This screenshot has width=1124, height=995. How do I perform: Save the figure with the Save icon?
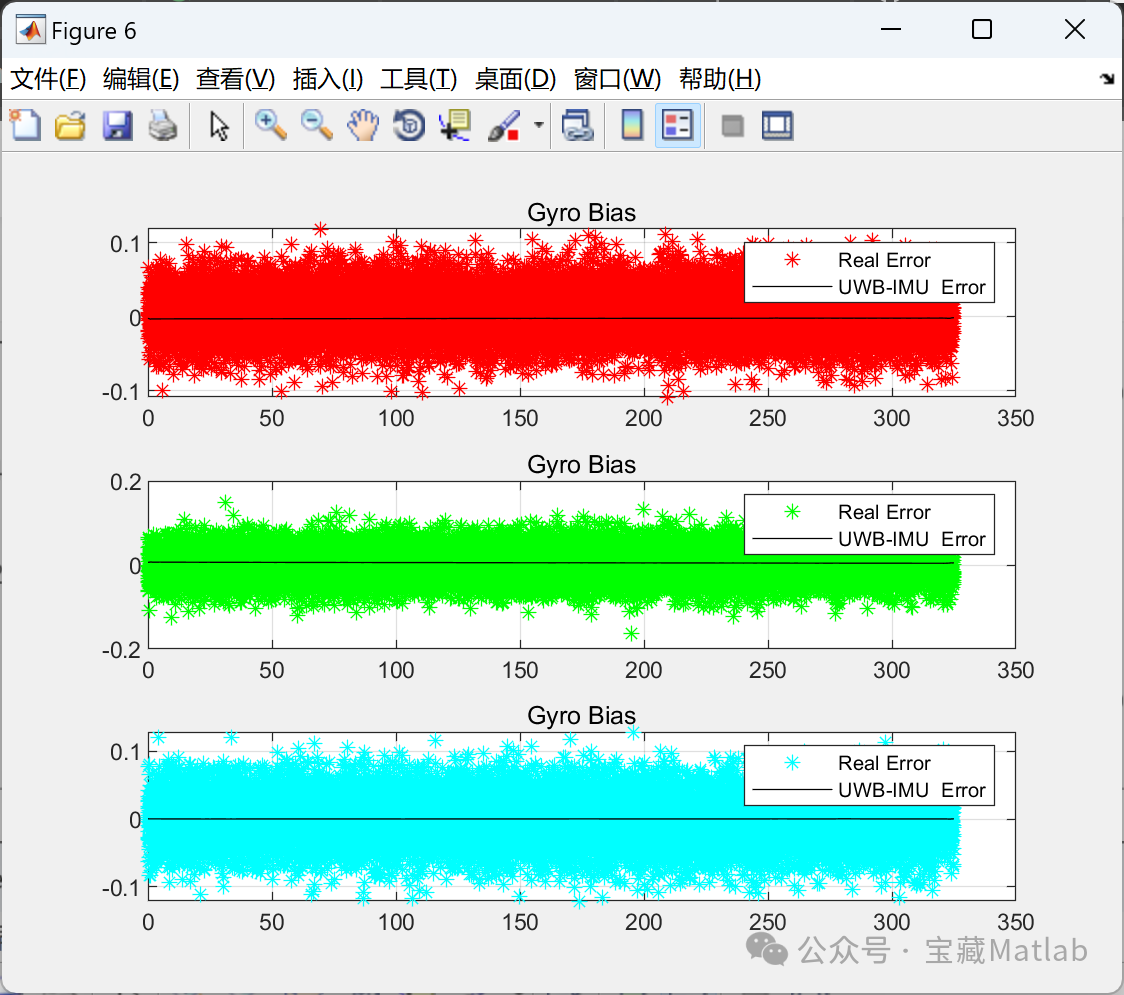[x=117, y=125]
